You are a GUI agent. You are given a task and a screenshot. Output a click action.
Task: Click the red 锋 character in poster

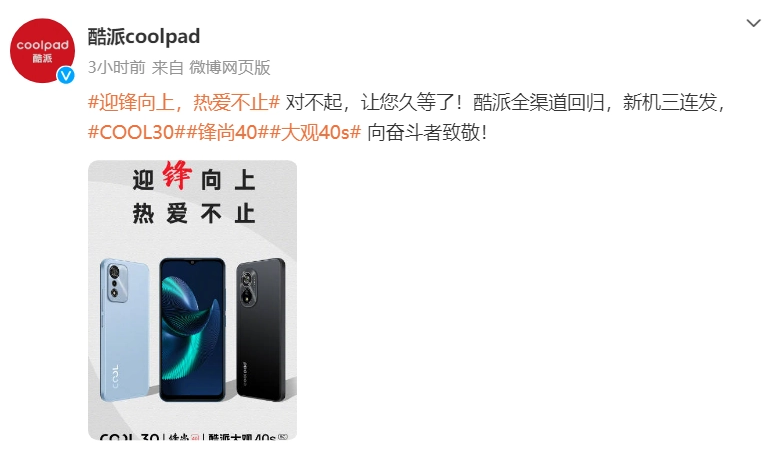pyautogui.click(x=177, y=176)
